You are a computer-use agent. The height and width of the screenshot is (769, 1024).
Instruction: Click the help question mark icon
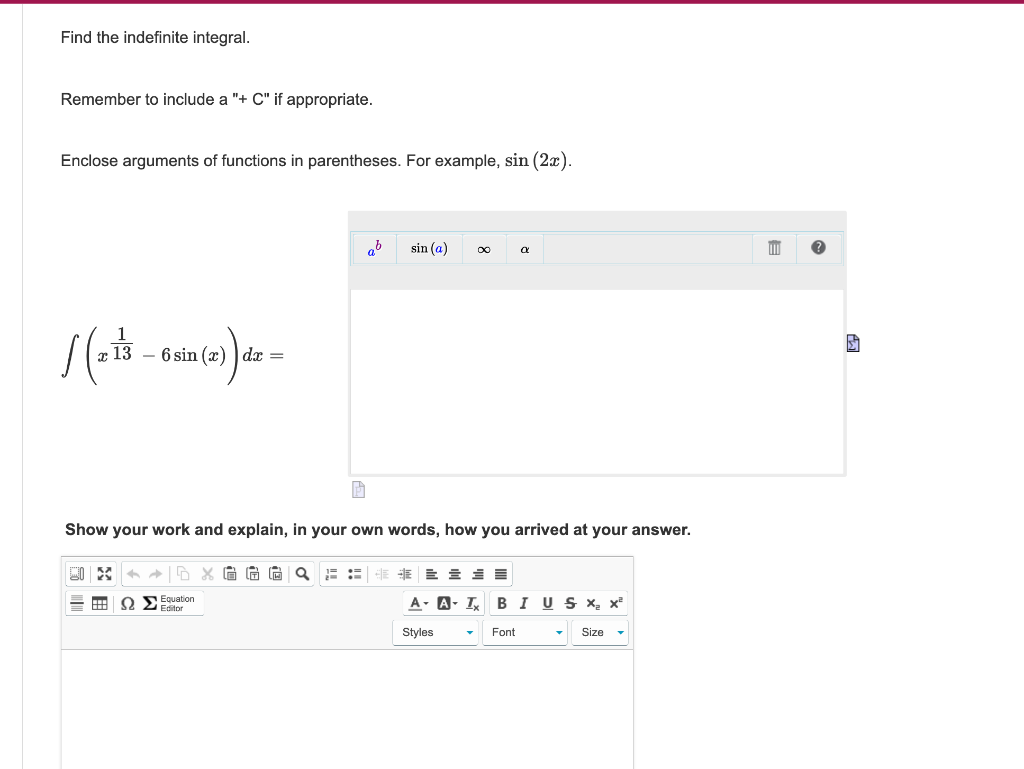pyautogui.click(x=818, y=248)
